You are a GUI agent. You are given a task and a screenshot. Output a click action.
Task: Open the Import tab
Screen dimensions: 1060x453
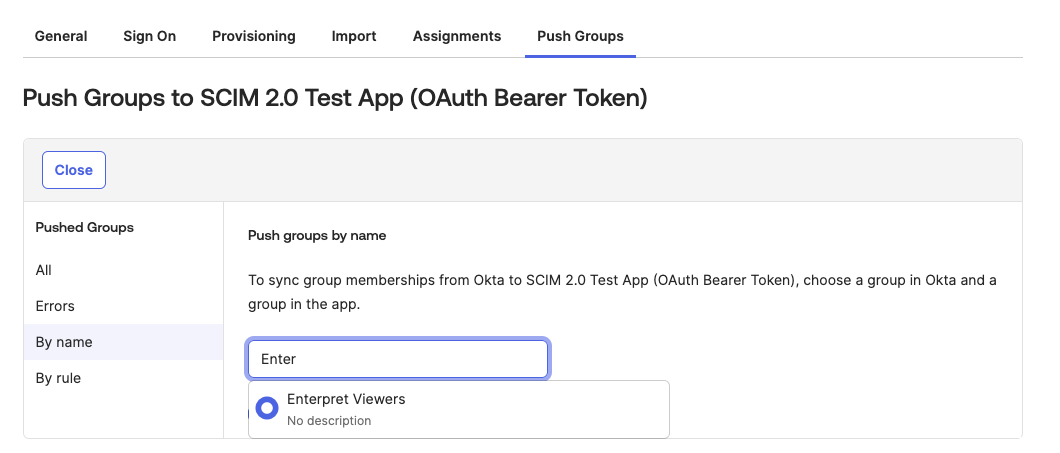coord(354,37)
